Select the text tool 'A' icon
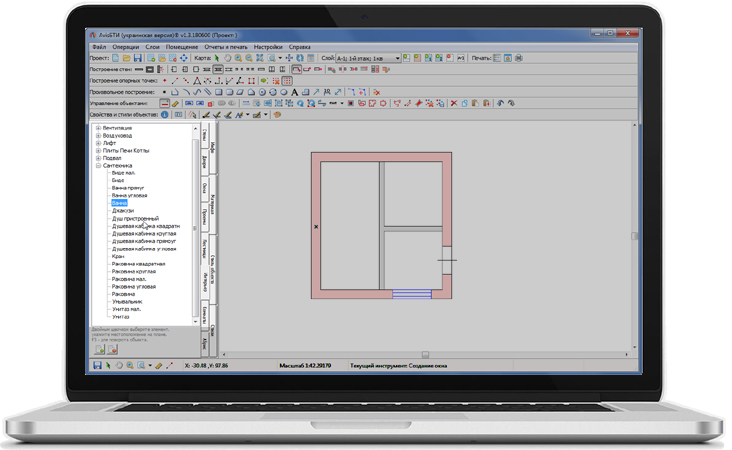 [294, 92]
